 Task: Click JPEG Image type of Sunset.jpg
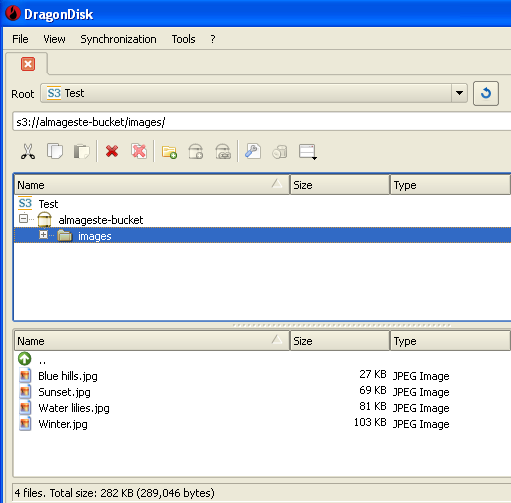[421, 392]
